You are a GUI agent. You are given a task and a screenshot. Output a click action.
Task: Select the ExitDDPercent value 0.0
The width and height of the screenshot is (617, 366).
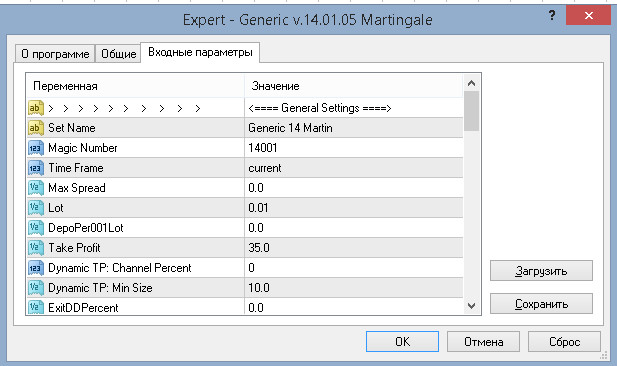(x=256, y=308)
